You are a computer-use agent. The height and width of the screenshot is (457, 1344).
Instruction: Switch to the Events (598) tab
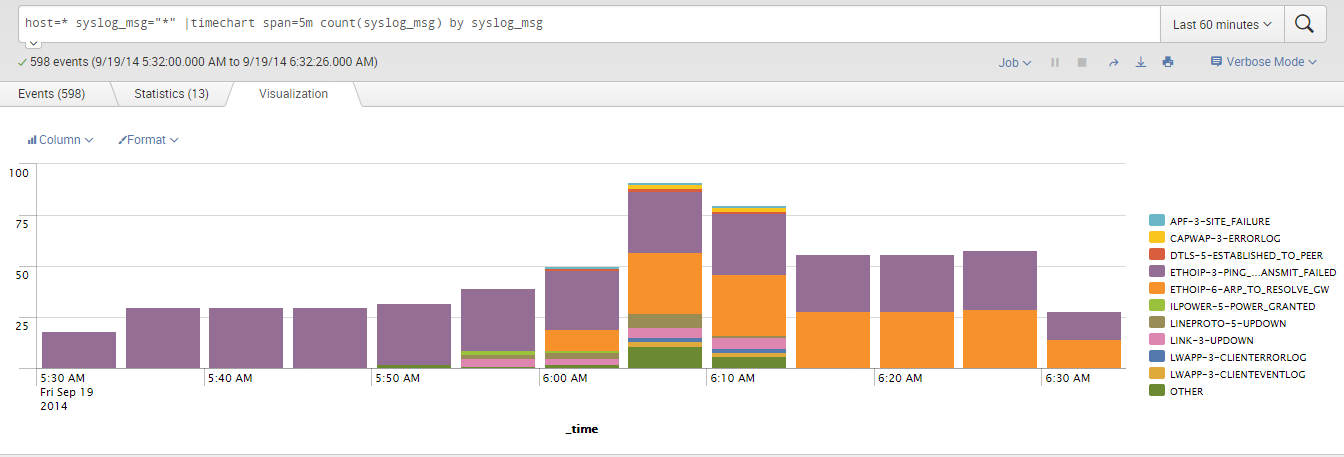pos(51,94)
